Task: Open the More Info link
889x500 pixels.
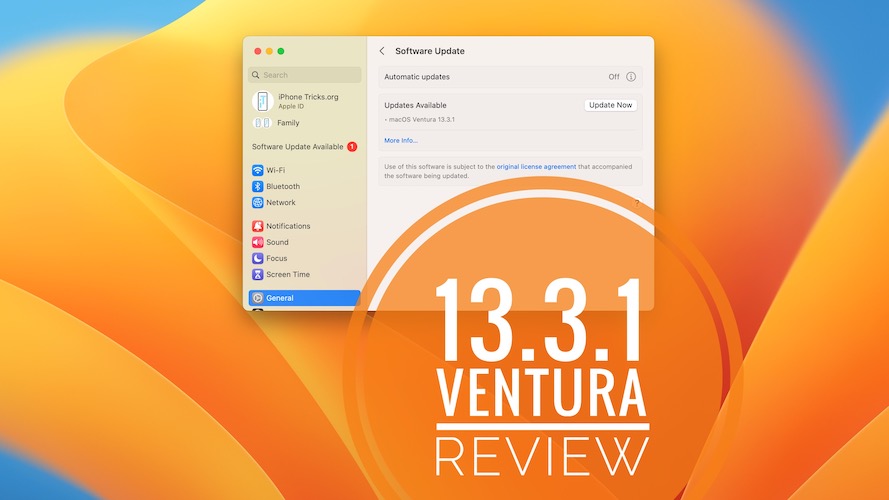Action: (401, 141)
